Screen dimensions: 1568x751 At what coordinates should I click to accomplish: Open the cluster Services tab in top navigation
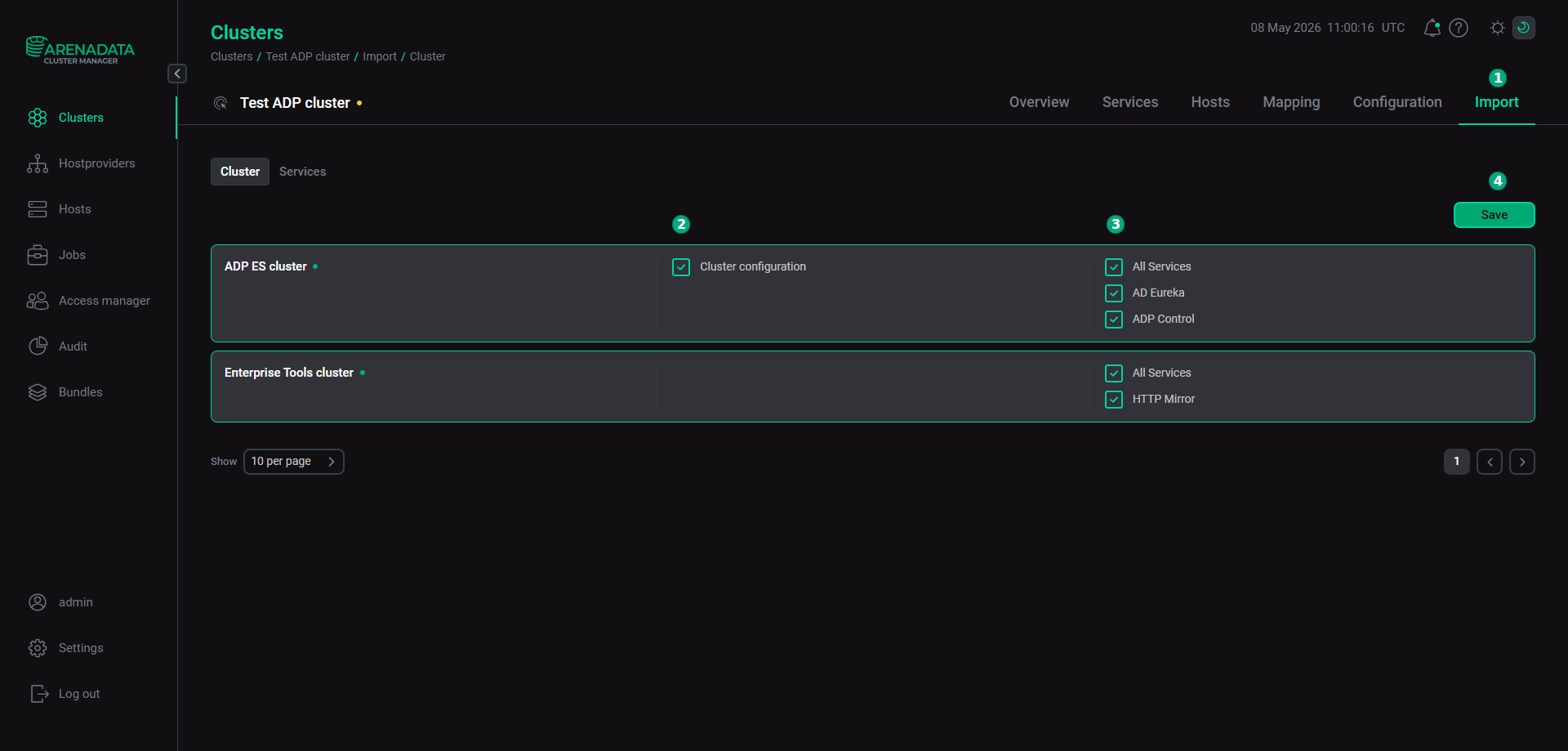tap(1130, 102)
